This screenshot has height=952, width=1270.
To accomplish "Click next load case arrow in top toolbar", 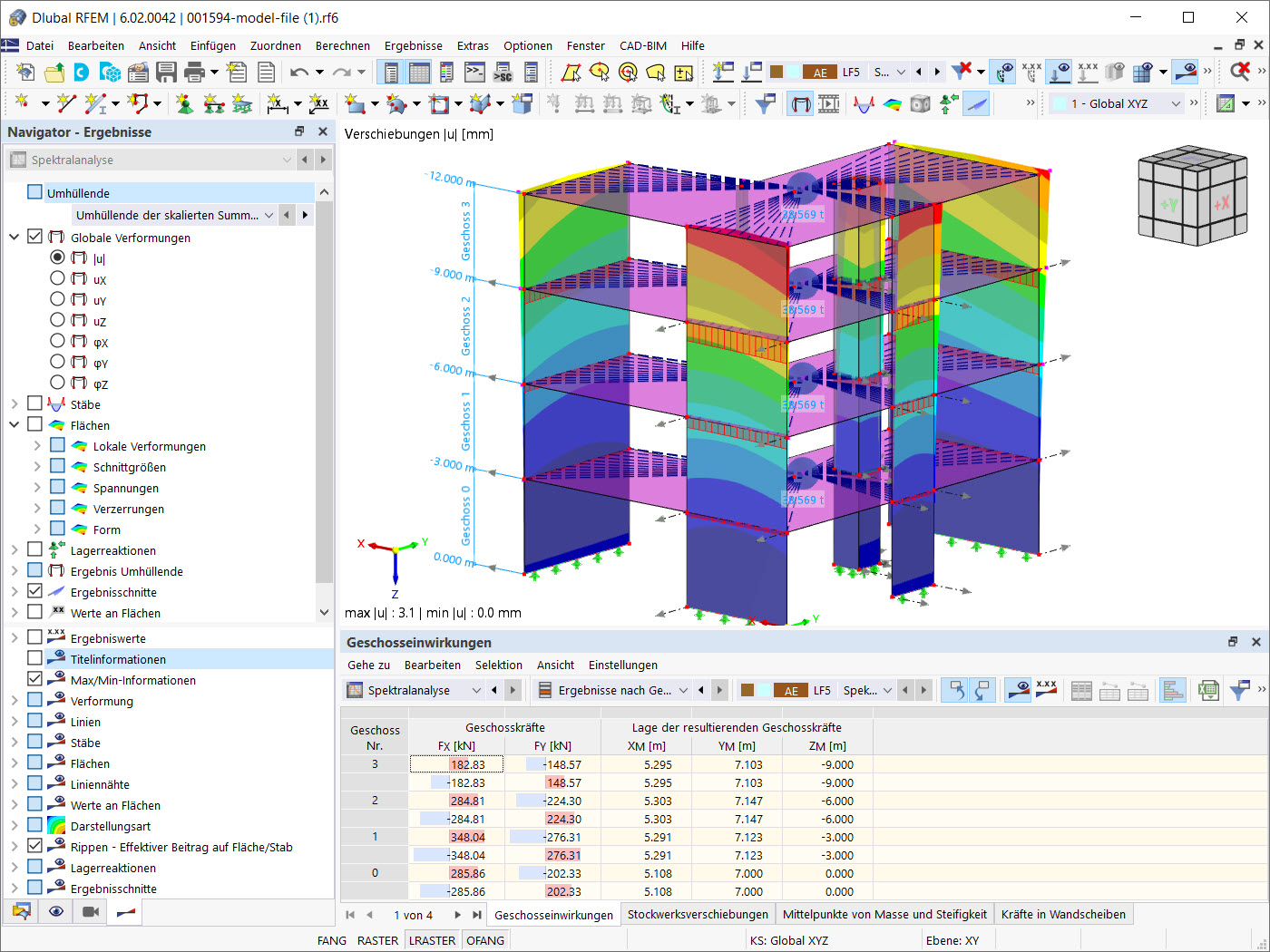I will click(937, 72).
